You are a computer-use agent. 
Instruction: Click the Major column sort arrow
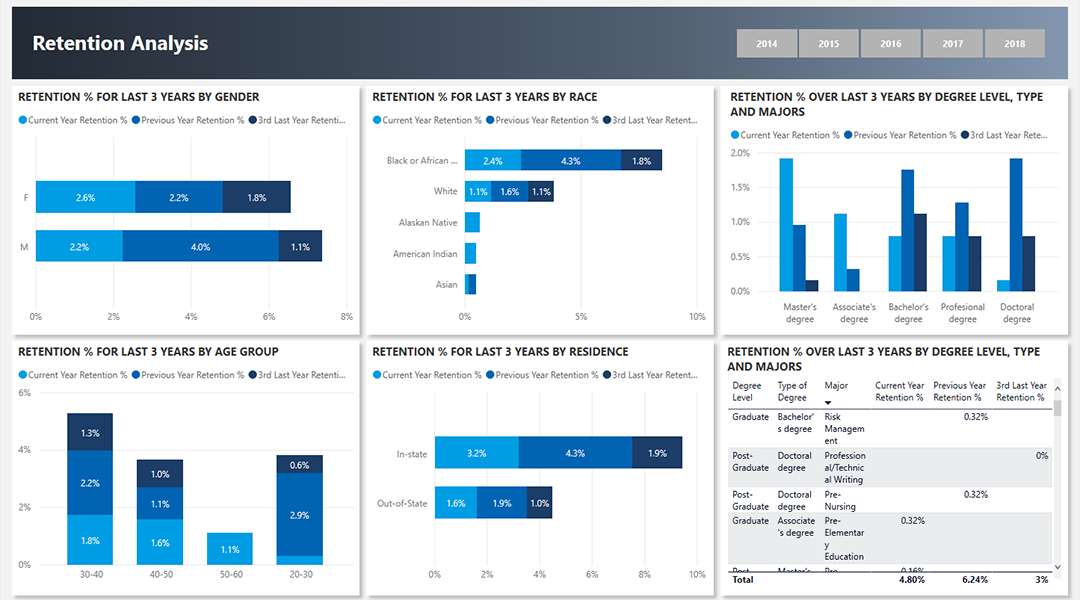pyautogui.click(x=828, y=403)
